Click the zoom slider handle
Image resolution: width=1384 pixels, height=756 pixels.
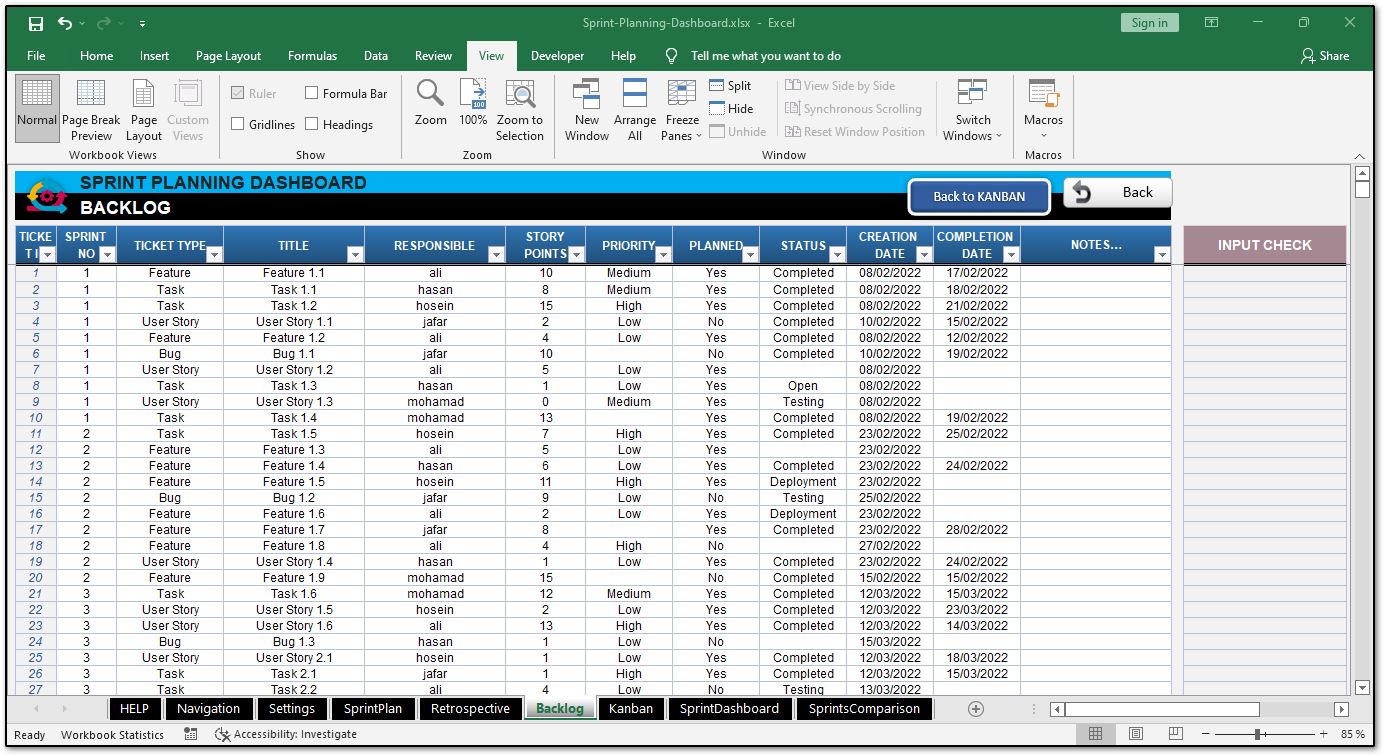tap(1256, 735)
